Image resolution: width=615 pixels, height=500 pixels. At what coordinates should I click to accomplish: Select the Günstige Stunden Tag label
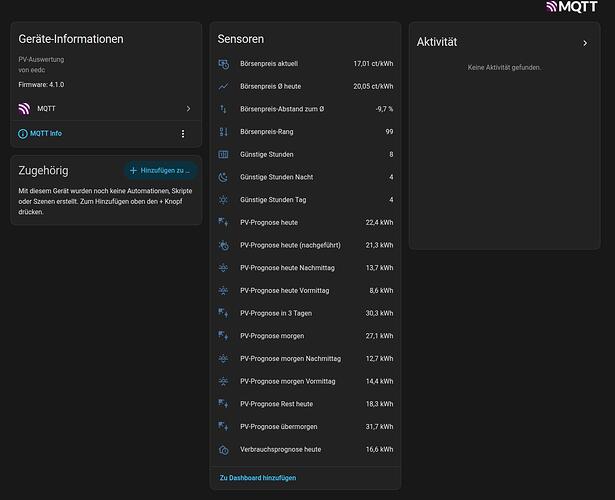tap(273, 200)
